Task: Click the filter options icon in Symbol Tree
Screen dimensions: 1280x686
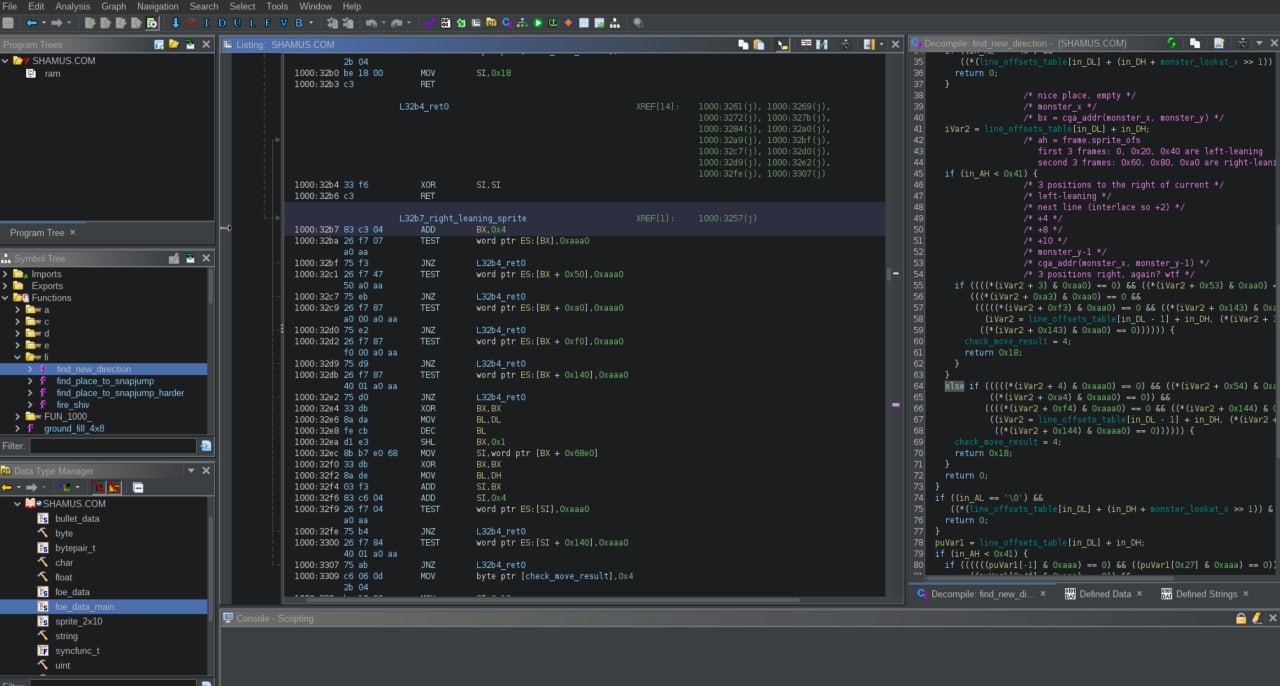Action: click(x=206, y=446)
